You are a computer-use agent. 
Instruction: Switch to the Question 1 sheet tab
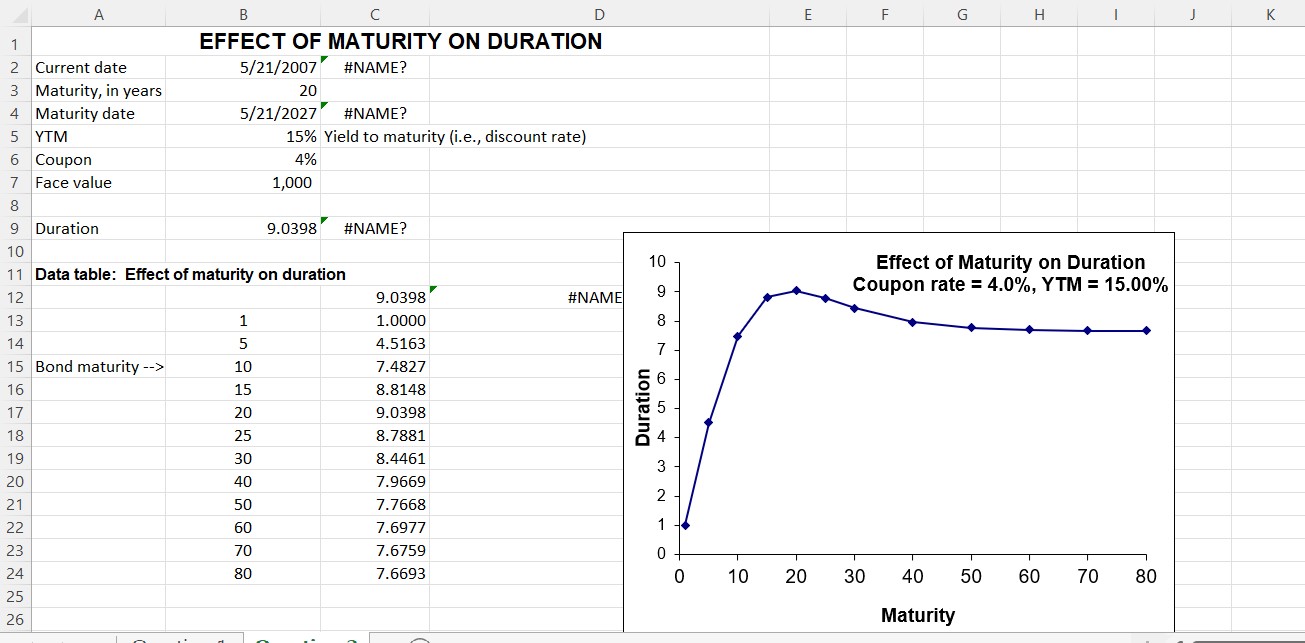178,639
